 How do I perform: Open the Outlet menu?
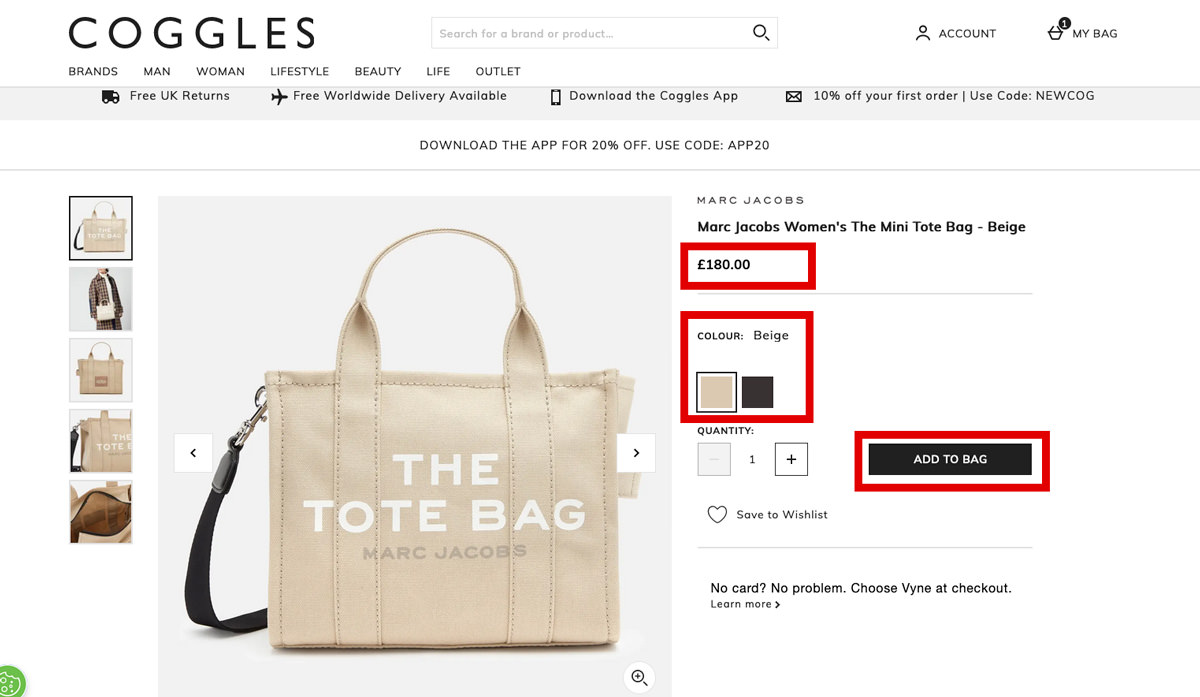[x=498, y=71]
